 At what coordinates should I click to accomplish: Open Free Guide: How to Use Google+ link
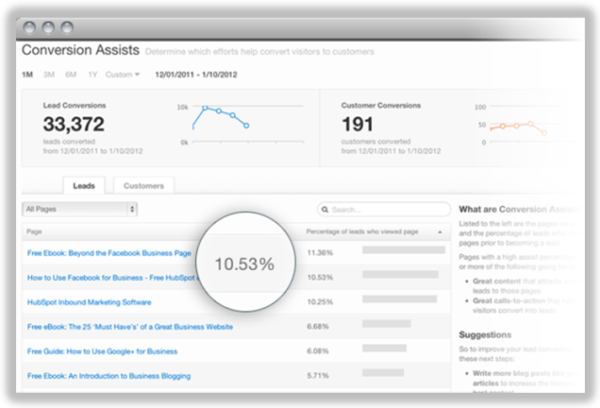[x=102, y=351]
